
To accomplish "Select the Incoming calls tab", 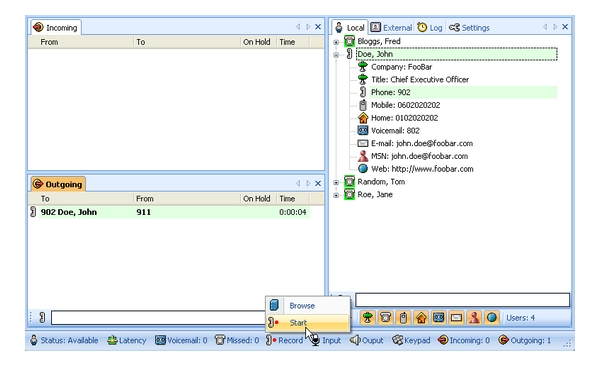I will coord(55,28).
